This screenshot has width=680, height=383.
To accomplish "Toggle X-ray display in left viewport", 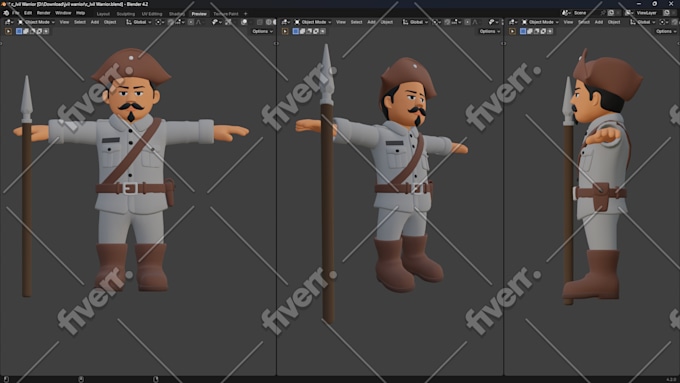I will coord(260,22).
